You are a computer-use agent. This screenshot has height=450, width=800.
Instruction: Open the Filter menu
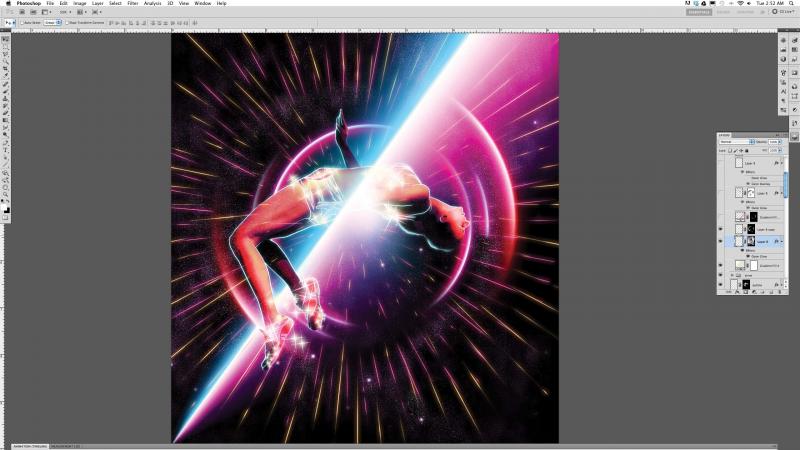(132, 3)
